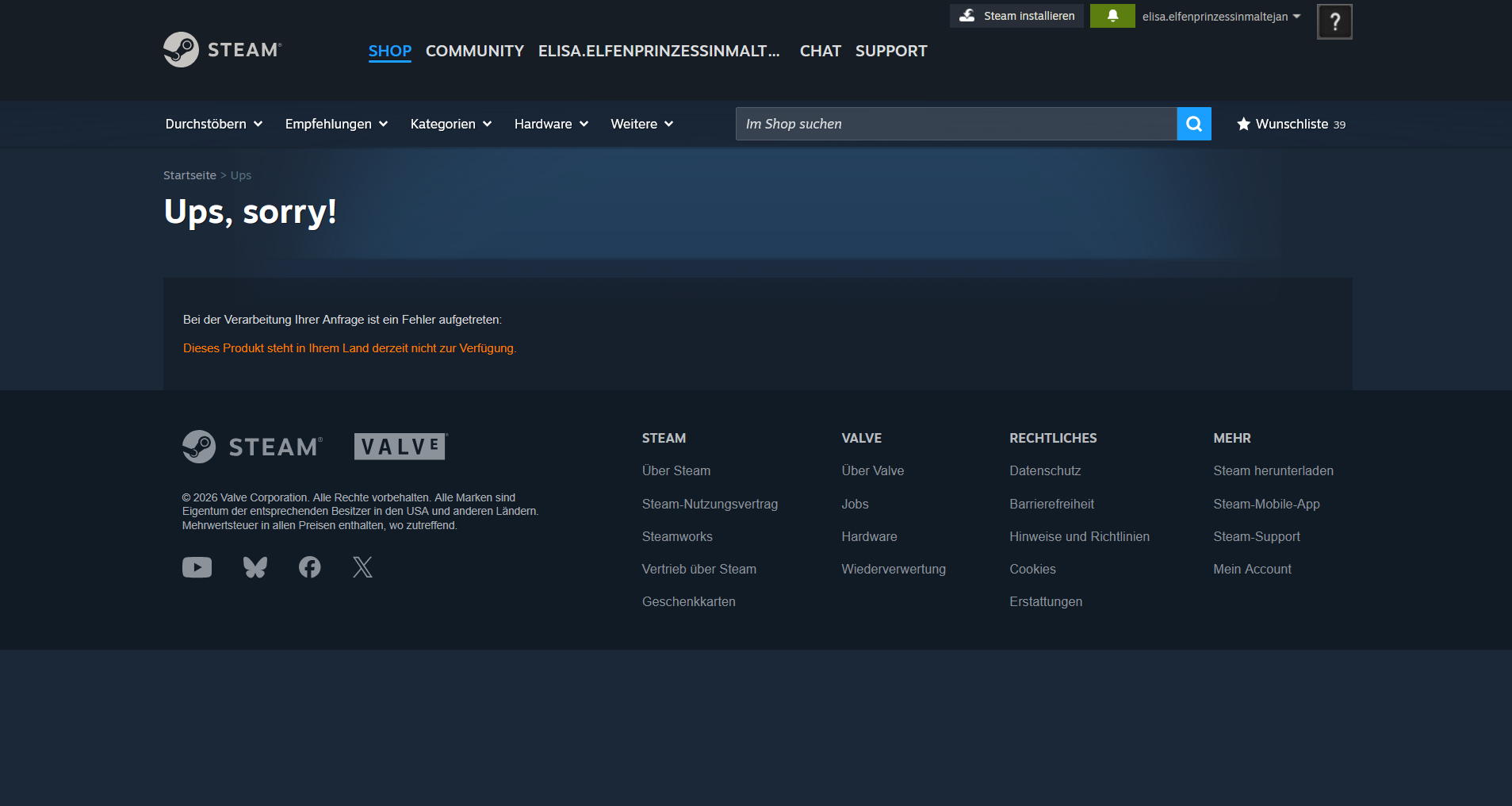Viewport: 1512px width, 806px height.
Task: Open the ELISA.ELFENPRINZESSINMALT... profile menu
Action: click(660, 51)
